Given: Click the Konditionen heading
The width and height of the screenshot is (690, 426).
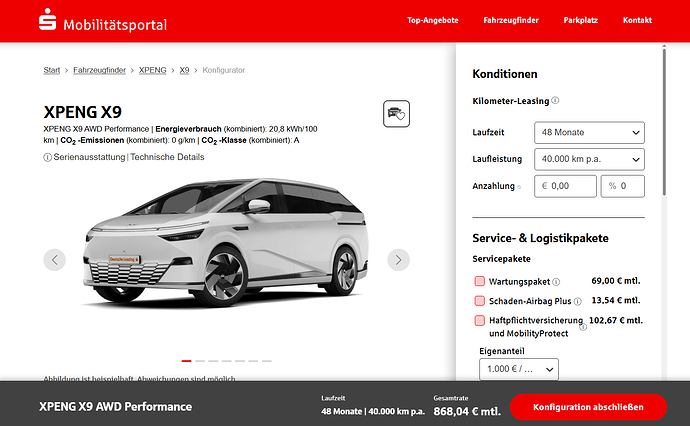Looking at the screenshot, I should click(x=505, y=74).
